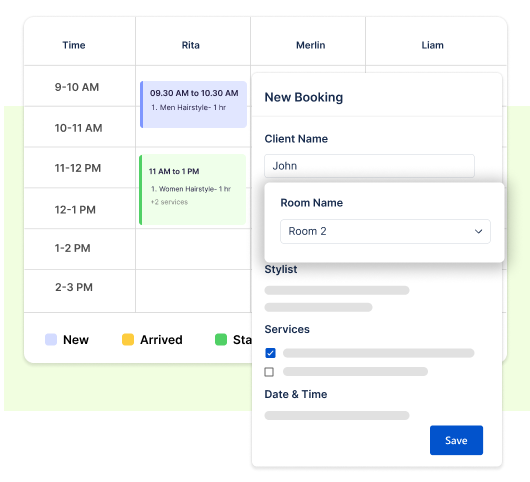Image resolution: width=530 pixels, height=482 pixels.
Task: Uncheck the checked first service checkbox
Action: point(270,353)
